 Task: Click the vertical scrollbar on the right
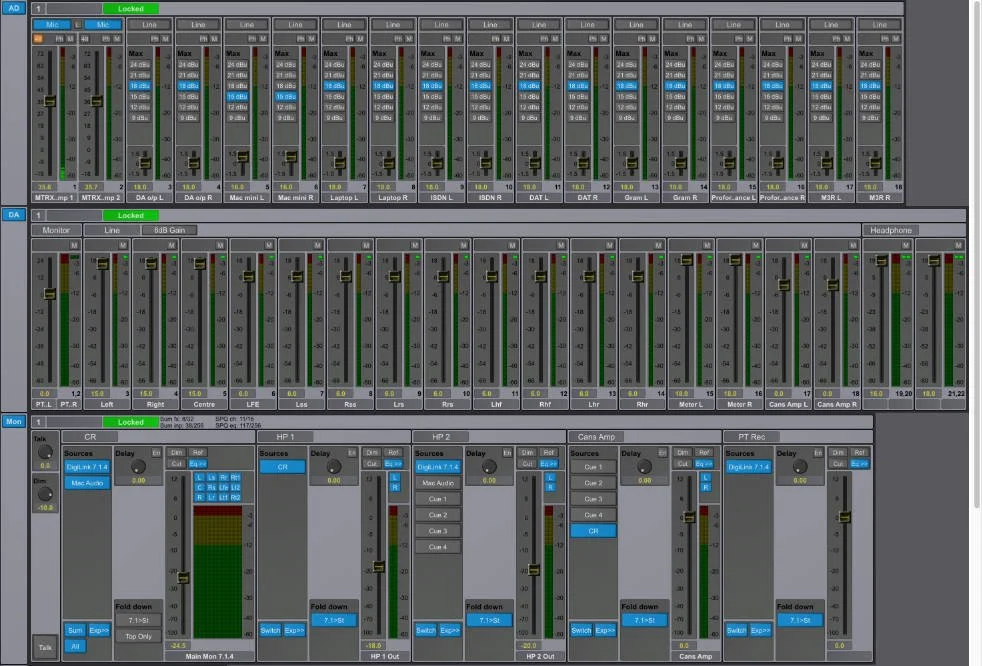pyautogui.click(x=976, y=254)
